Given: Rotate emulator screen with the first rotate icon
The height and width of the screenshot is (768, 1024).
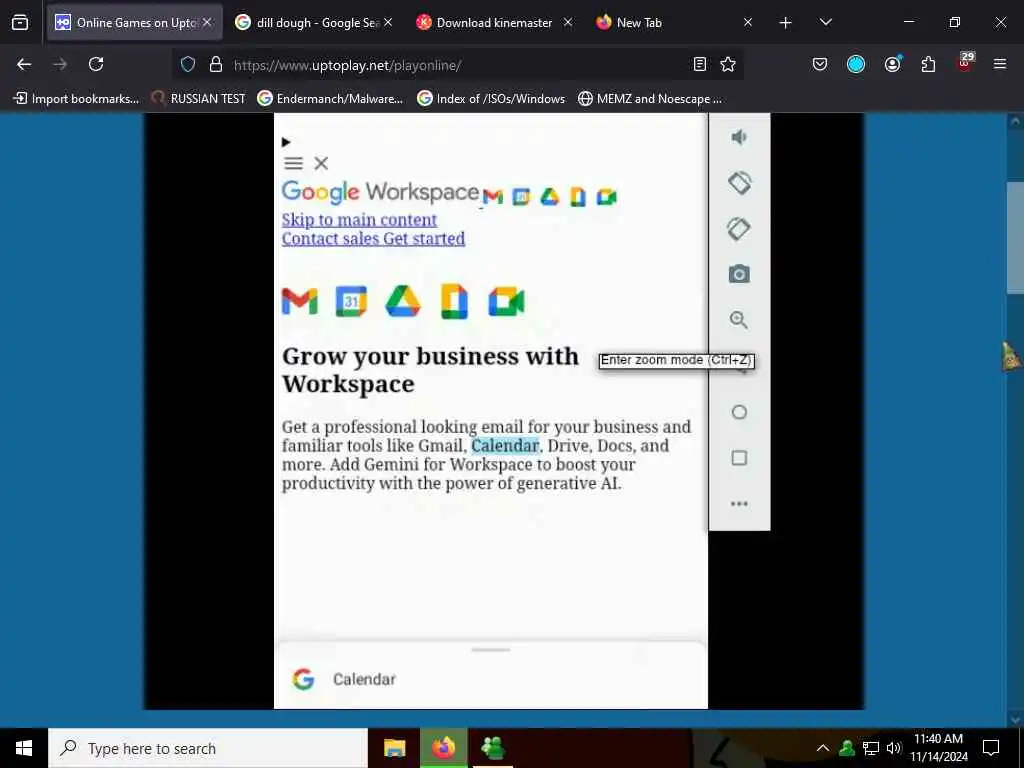Looking at the screenshot, I should pyautogui.click(x=739, y=183).
